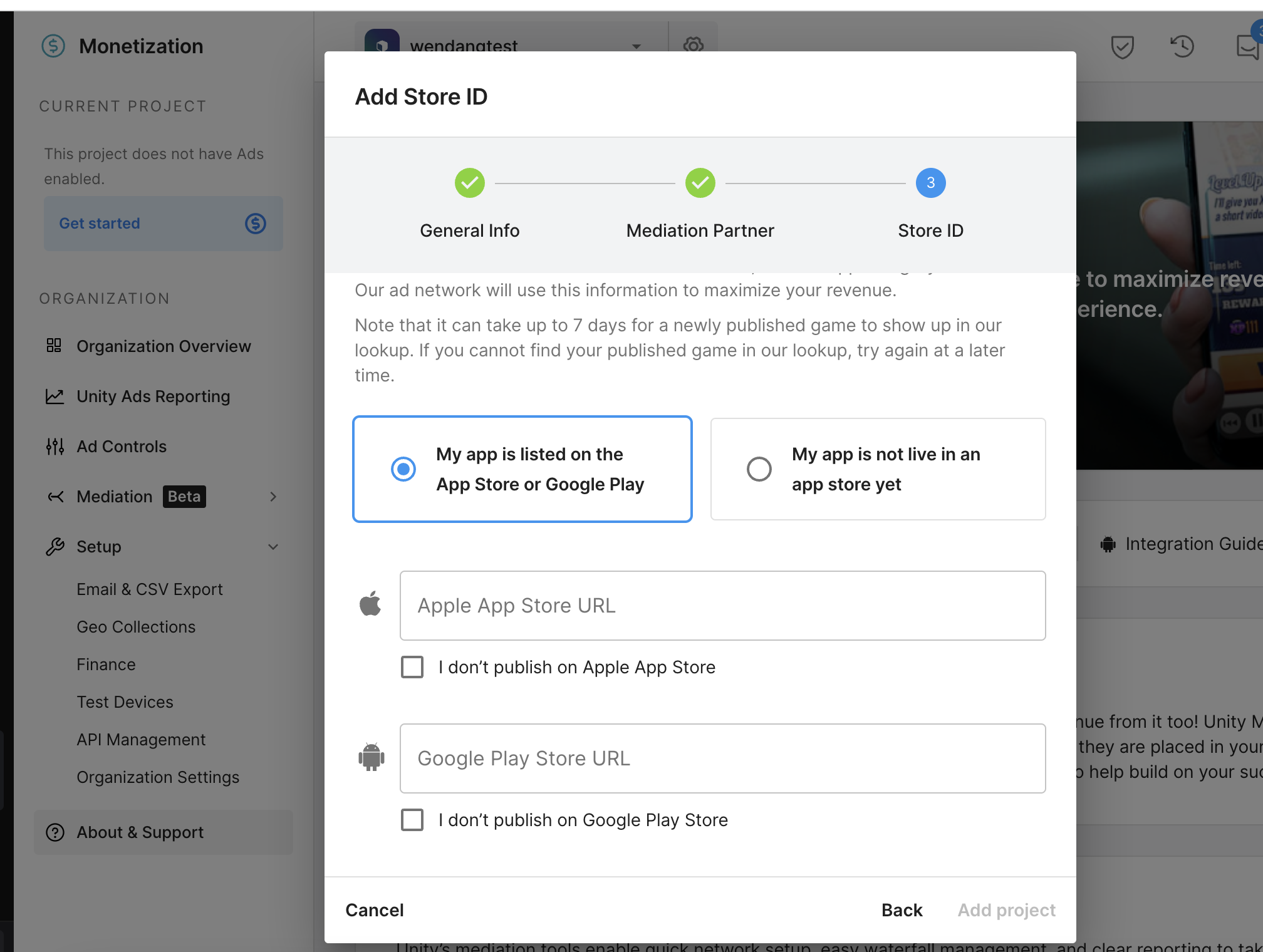
Task: Open Organization Overview
Action: pyautogui.click(x=164, y=346)
